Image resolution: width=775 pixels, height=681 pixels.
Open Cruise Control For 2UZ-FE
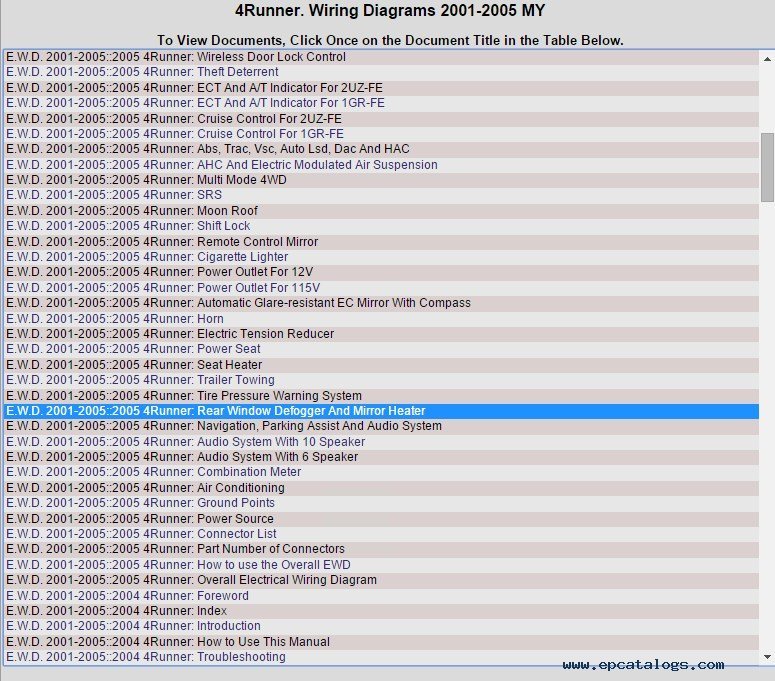coord(381,119)
